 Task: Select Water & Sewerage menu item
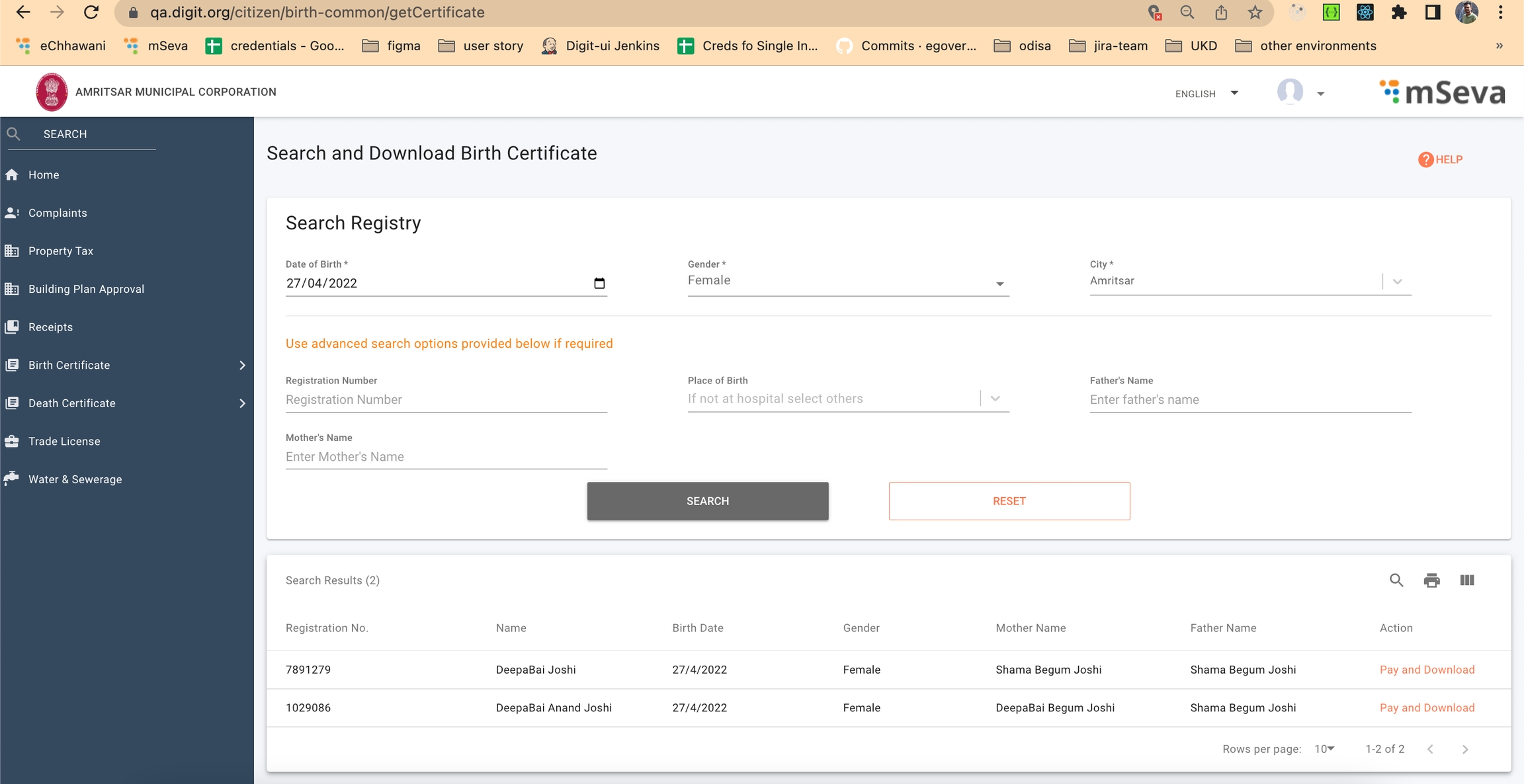75,480
